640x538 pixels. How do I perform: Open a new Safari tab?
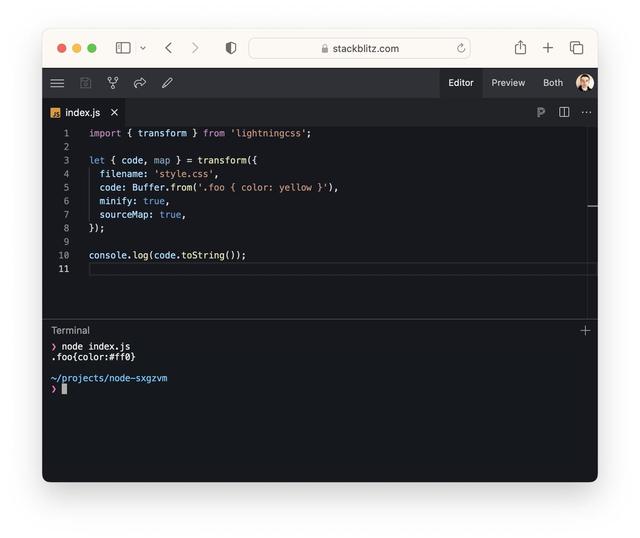(x=548, y=48)
